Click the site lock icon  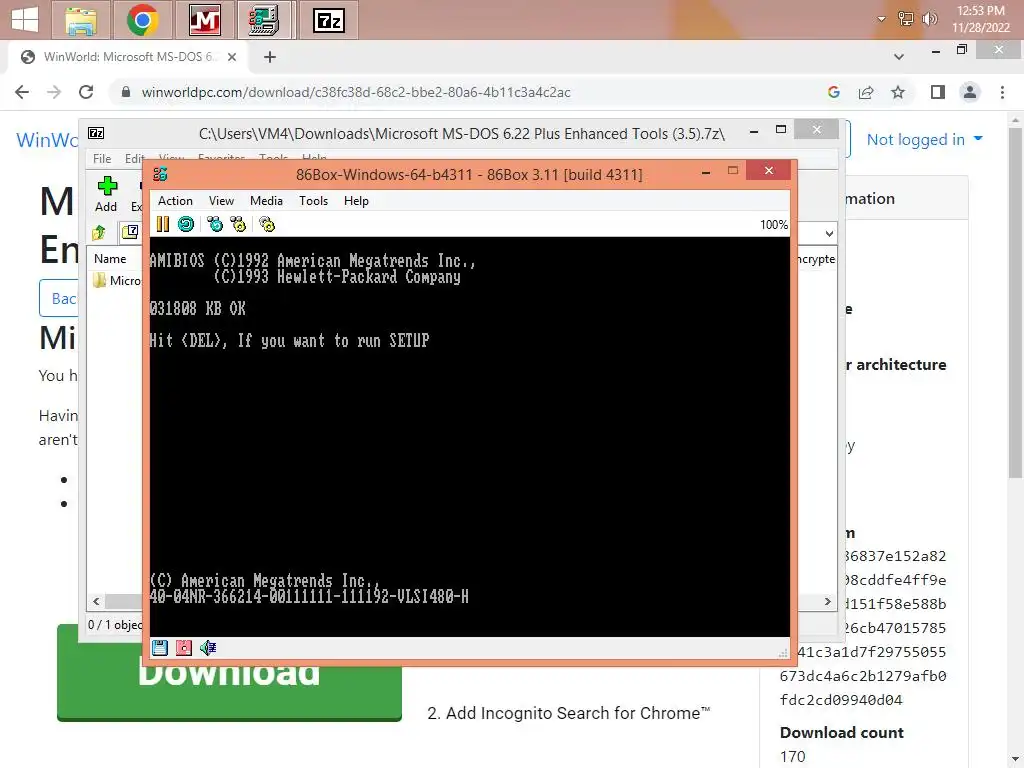pos(126,92)
